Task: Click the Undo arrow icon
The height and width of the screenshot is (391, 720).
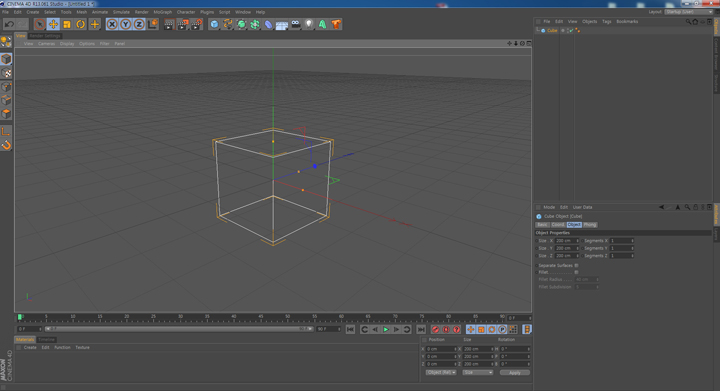Action: click(x=9, y=24)
